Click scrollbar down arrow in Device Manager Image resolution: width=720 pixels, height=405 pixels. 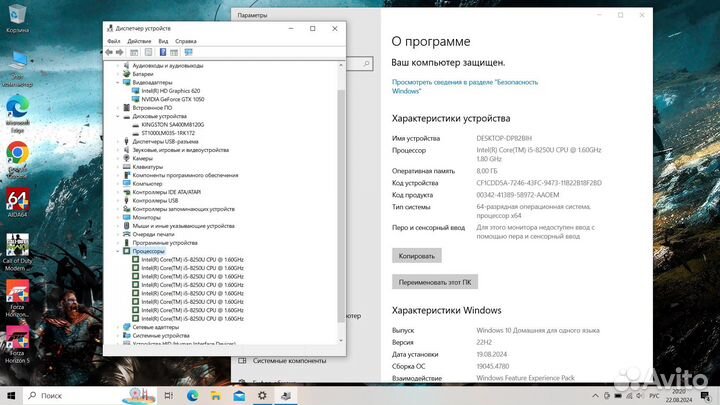341,340
